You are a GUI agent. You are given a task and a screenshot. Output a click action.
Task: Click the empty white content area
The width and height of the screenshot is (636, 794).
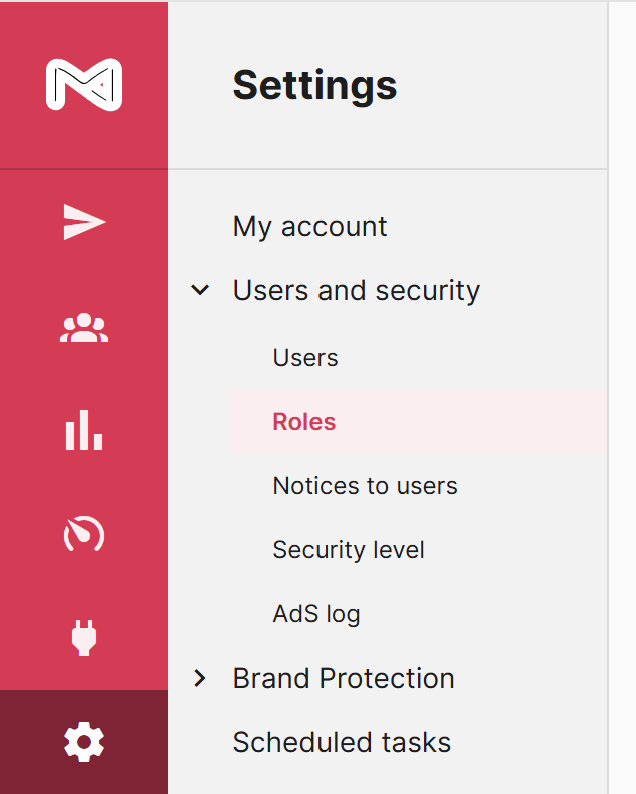[x=622, y=400]
